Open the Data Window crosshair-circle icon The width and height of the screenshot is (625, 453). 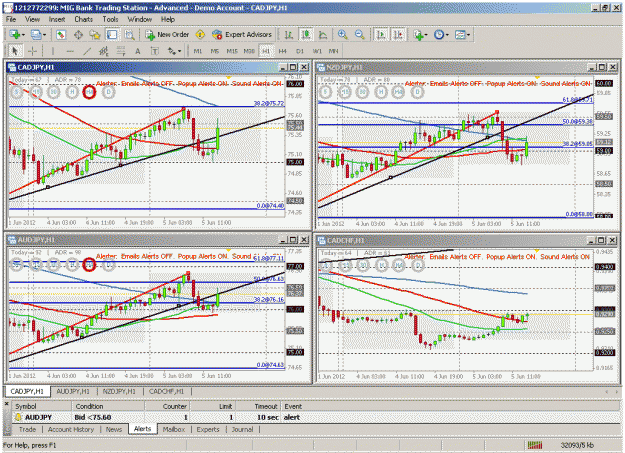[78, 35]
